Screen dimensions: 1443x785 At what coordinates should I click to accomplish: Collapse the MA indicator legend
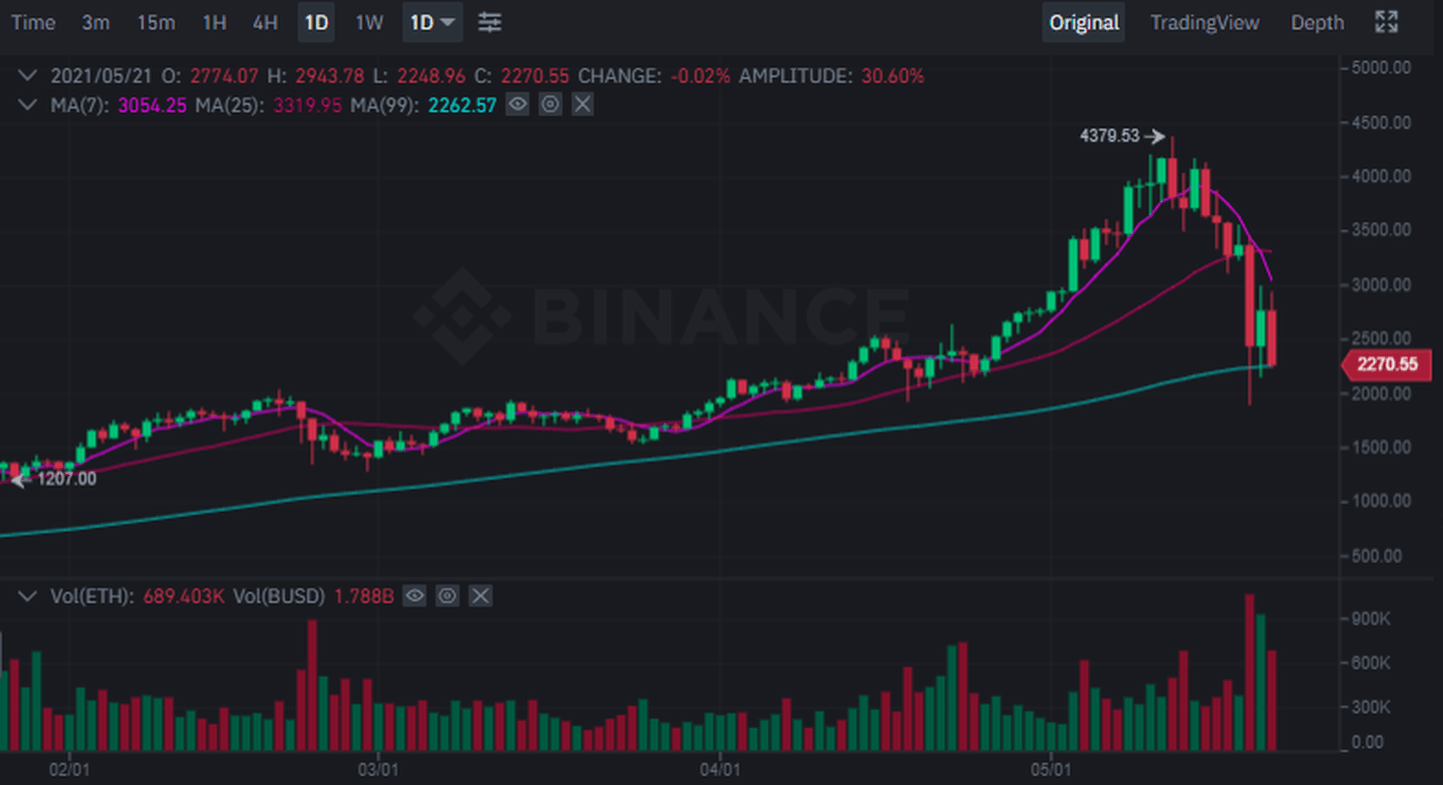[x=28, y=104]
